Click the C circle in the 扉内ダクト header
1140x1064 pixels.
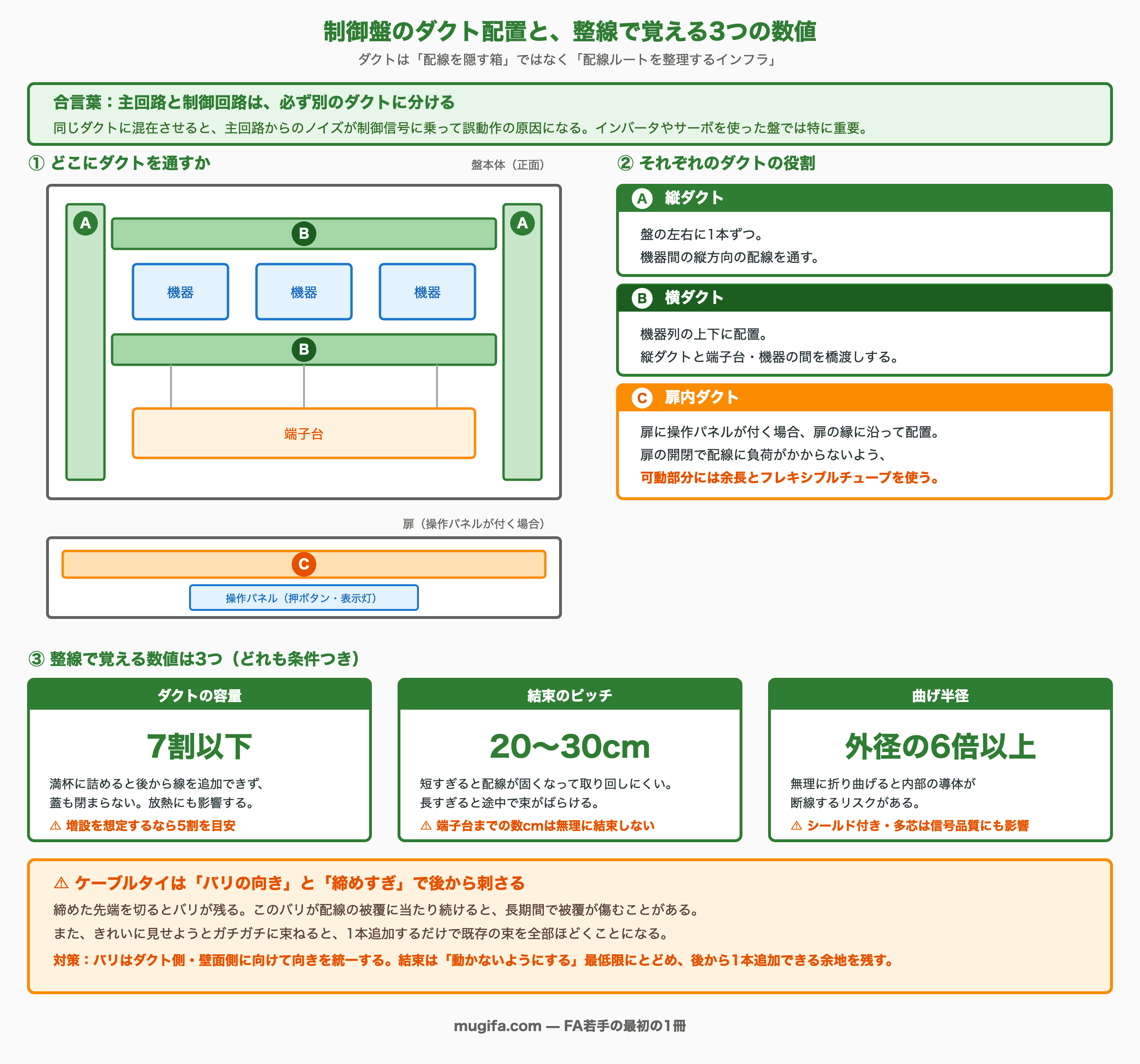[x=642, y=398]
